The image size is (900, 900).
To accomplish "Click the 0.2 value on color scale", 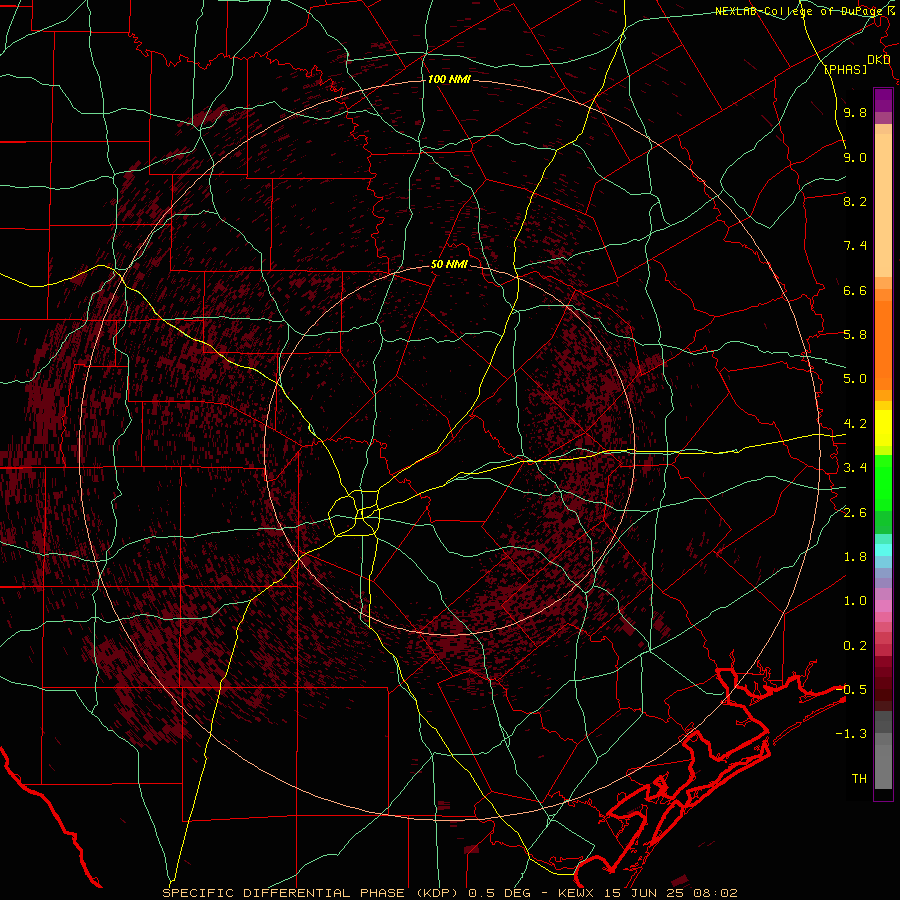I will coord(855,646).
